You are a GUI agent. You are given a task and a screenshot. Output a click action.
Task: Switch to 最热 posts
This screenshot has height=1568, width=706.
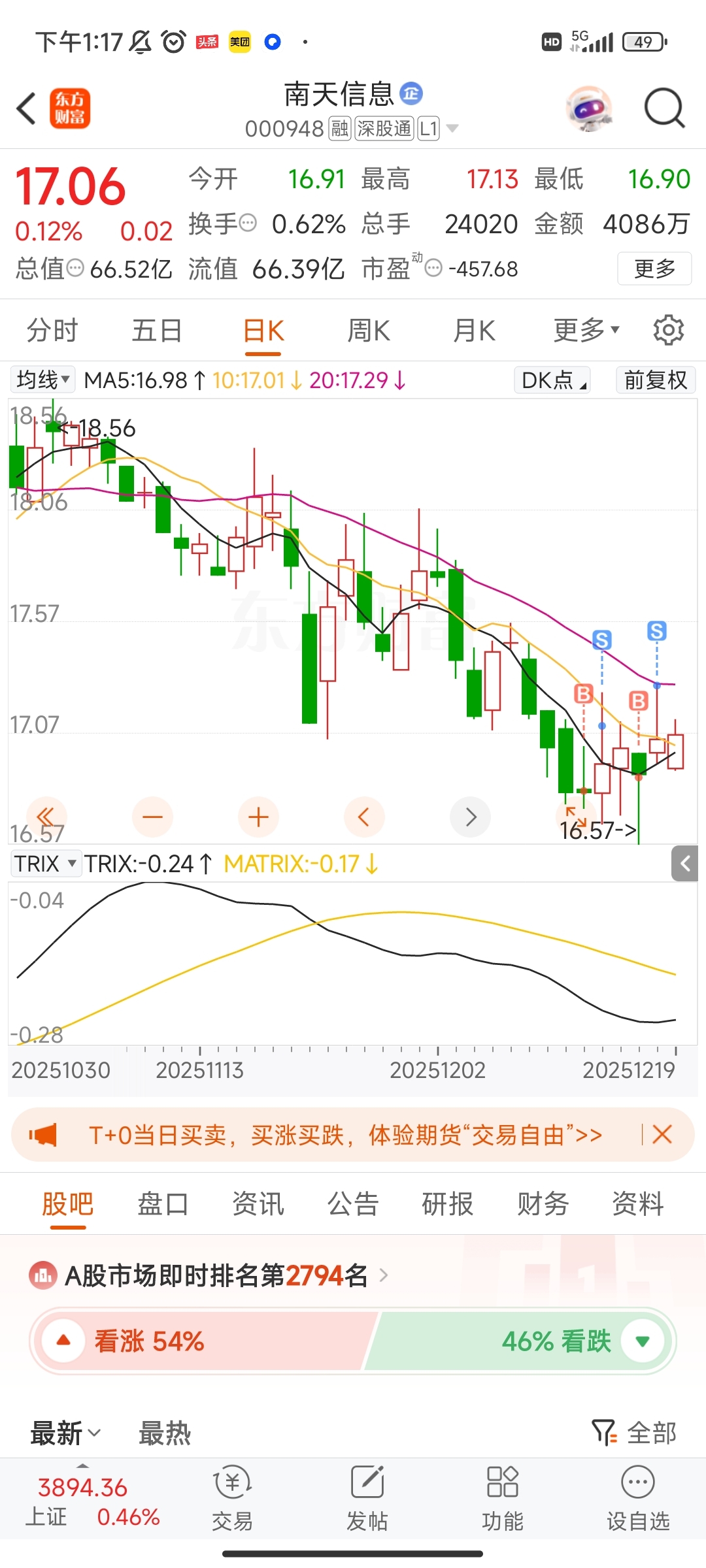[x=165, y=1433]
